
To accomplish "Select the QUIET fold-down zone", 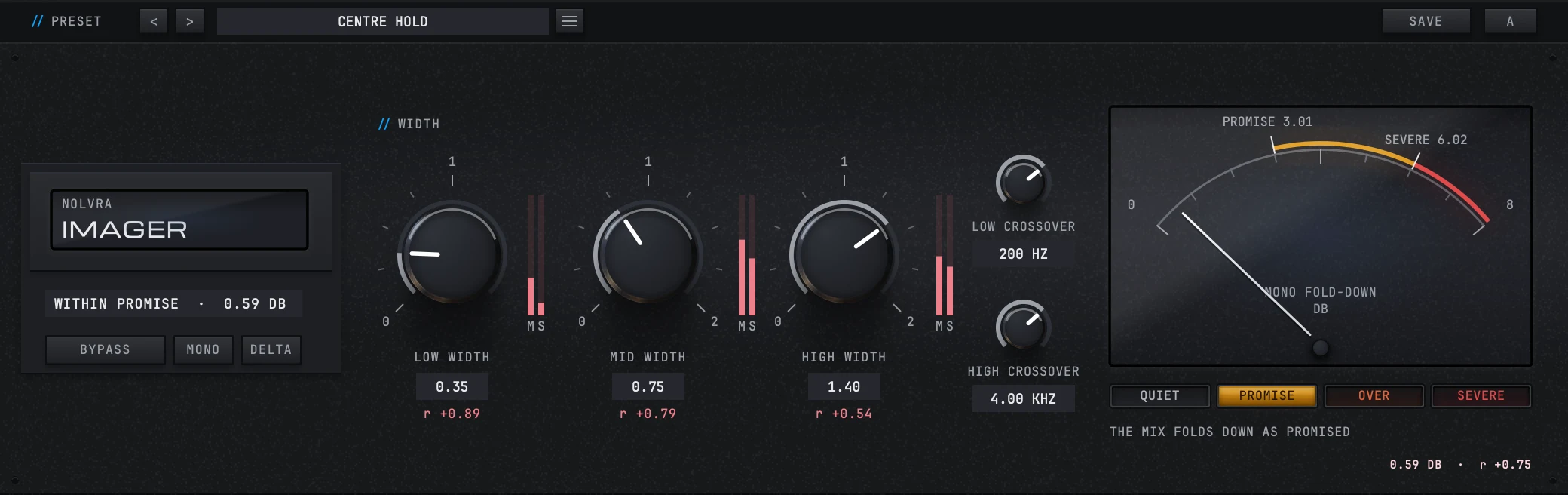I will pyautogui.click(x=1160, y=396).
